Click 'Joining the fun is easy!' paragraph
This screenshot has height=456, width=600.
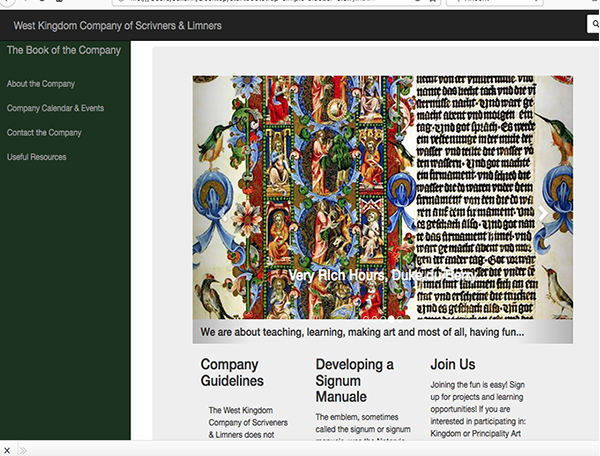coord(478,409)
